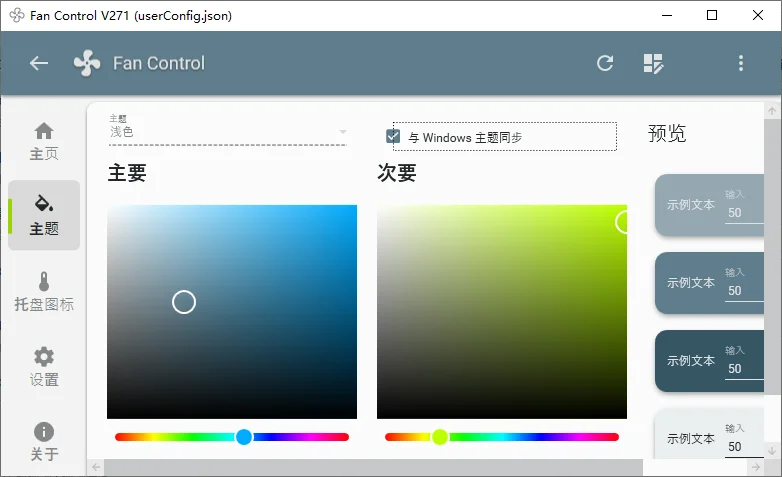Click the 次要 color picker circle handle
Screen dimensions: 782x477
(x=621, y=222)
